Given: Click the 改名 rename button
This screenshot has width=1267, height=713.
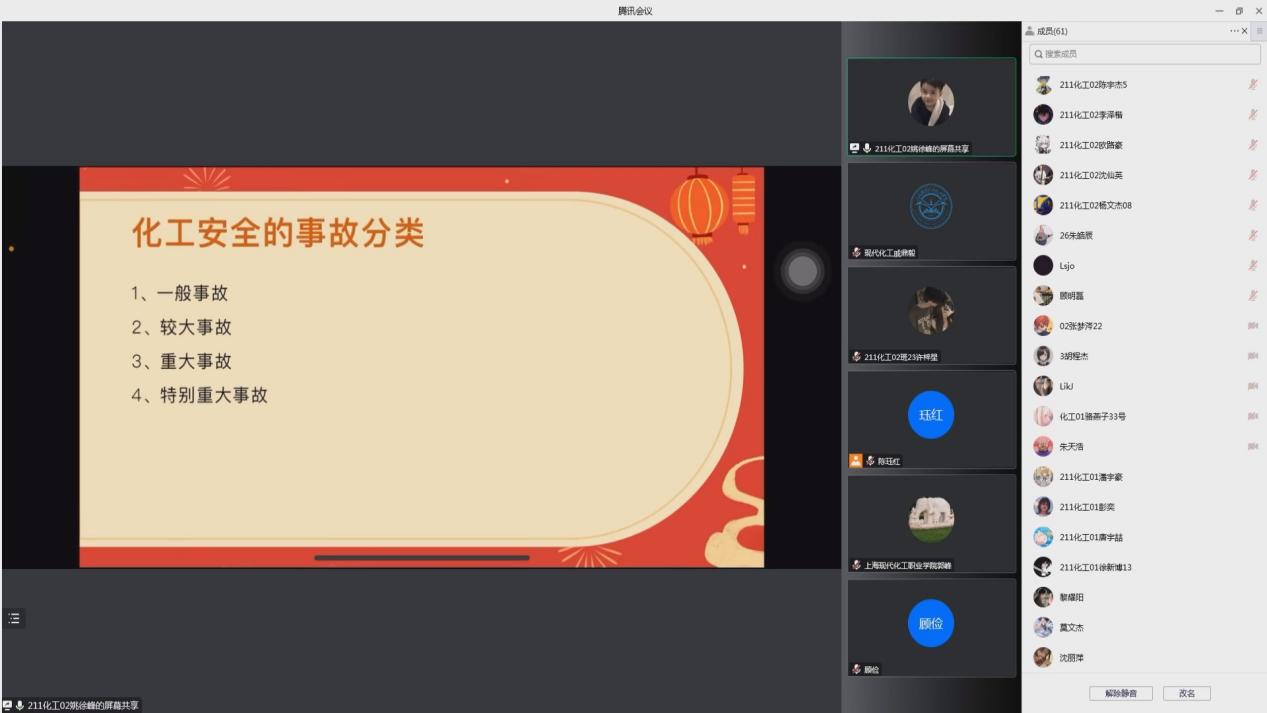Looking at the screenshot, I should 1187,693.
